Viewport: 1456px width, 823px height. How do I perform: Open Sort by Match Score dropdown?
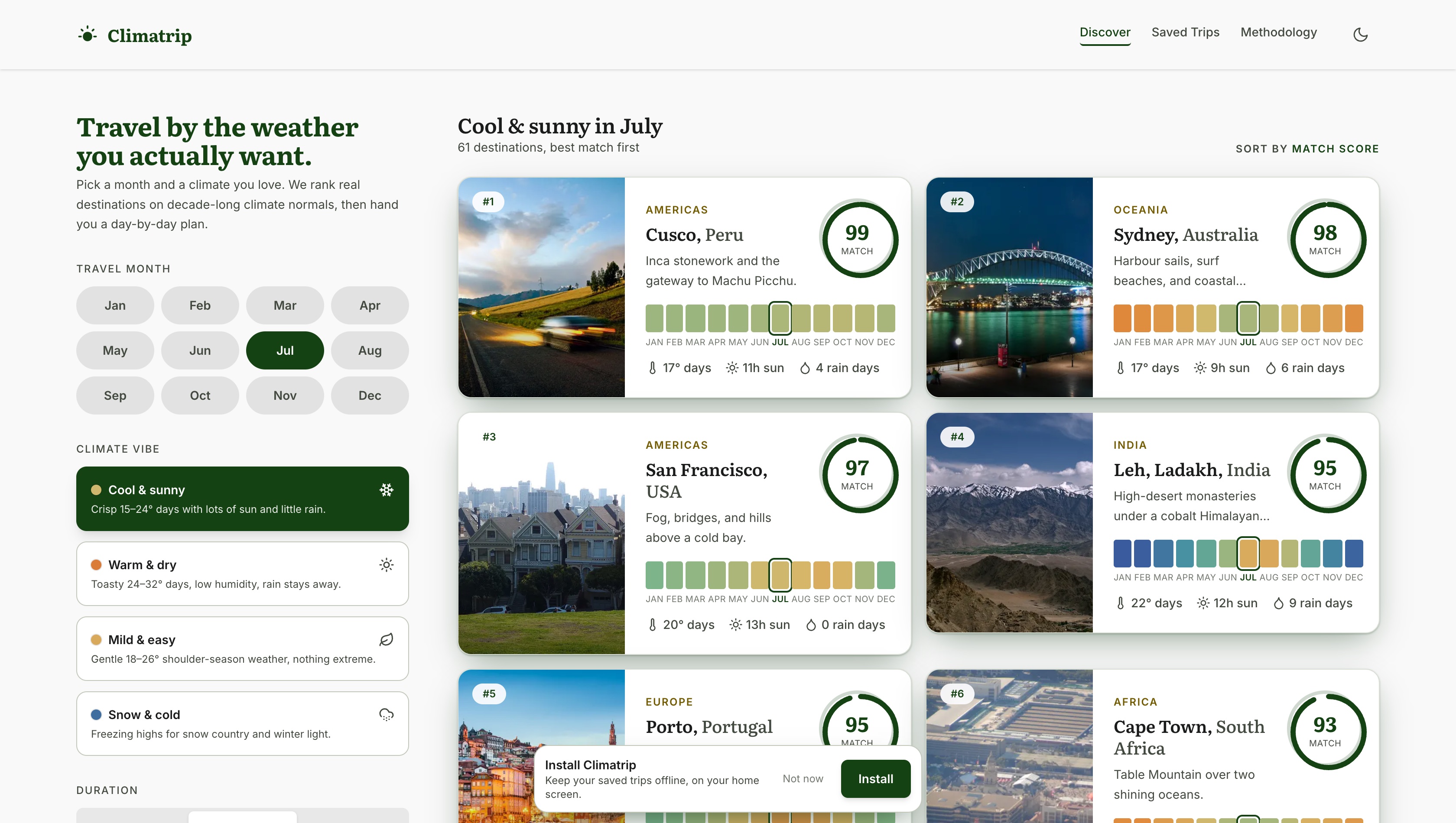[1307, 149]
